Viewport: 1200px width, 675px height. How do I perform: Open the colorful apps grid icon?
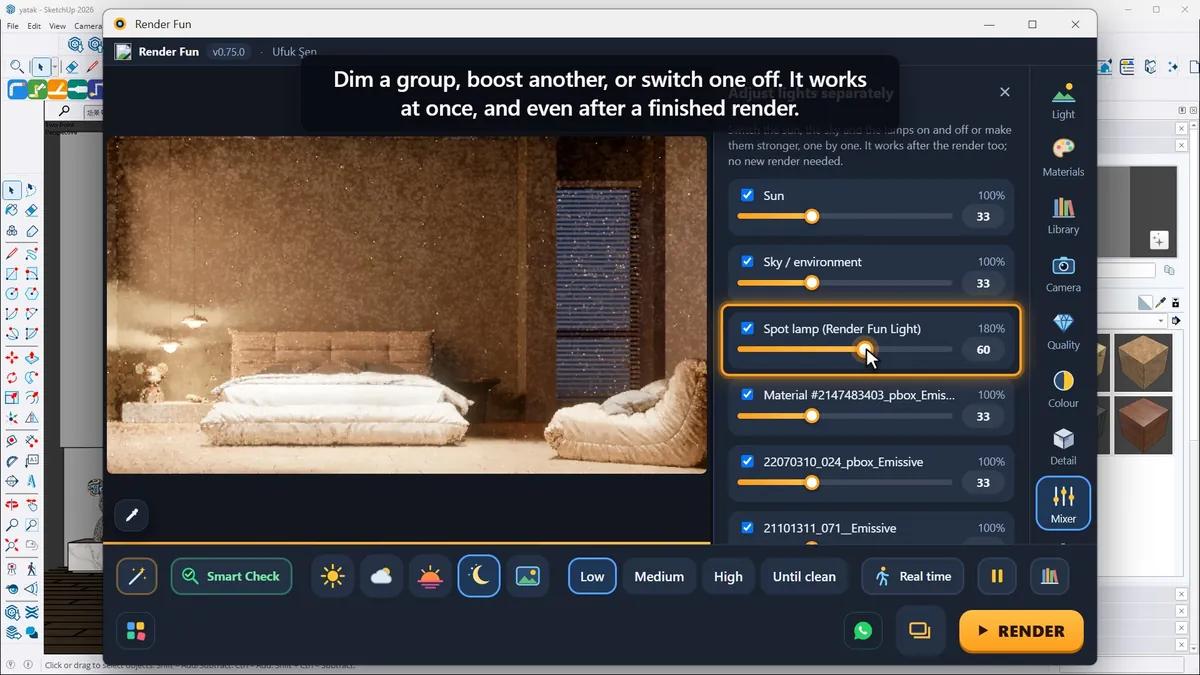136,631
